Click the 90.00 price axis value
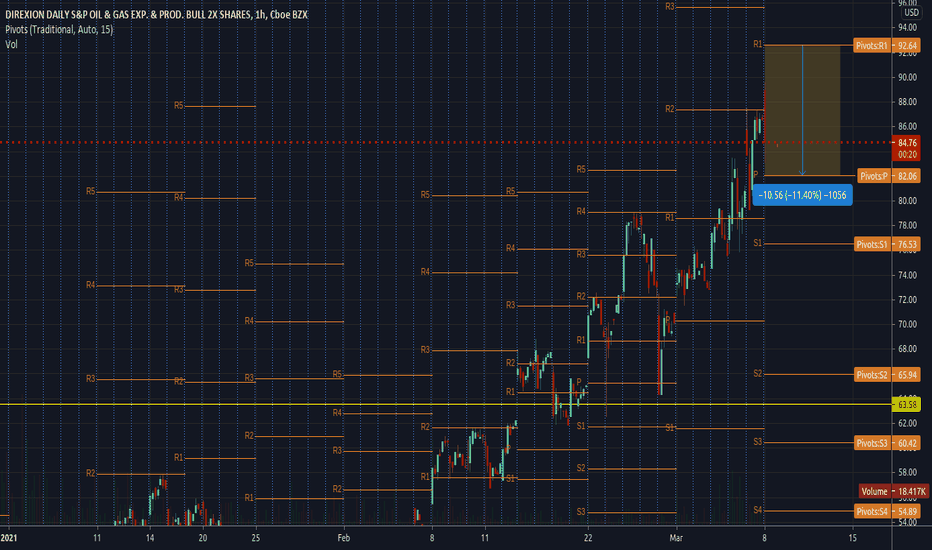Screen dimensions: 932x550 (907, 77)
